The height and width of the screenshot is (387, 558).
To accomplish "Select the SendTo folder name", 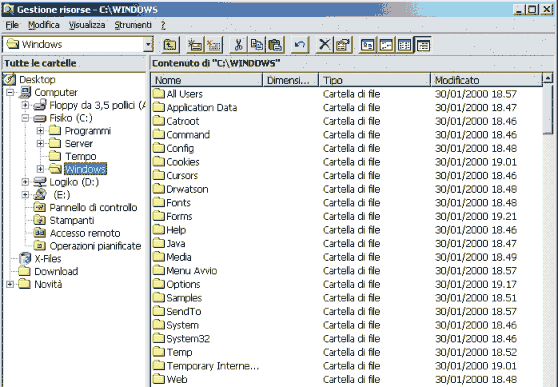I will pos(184,311).
